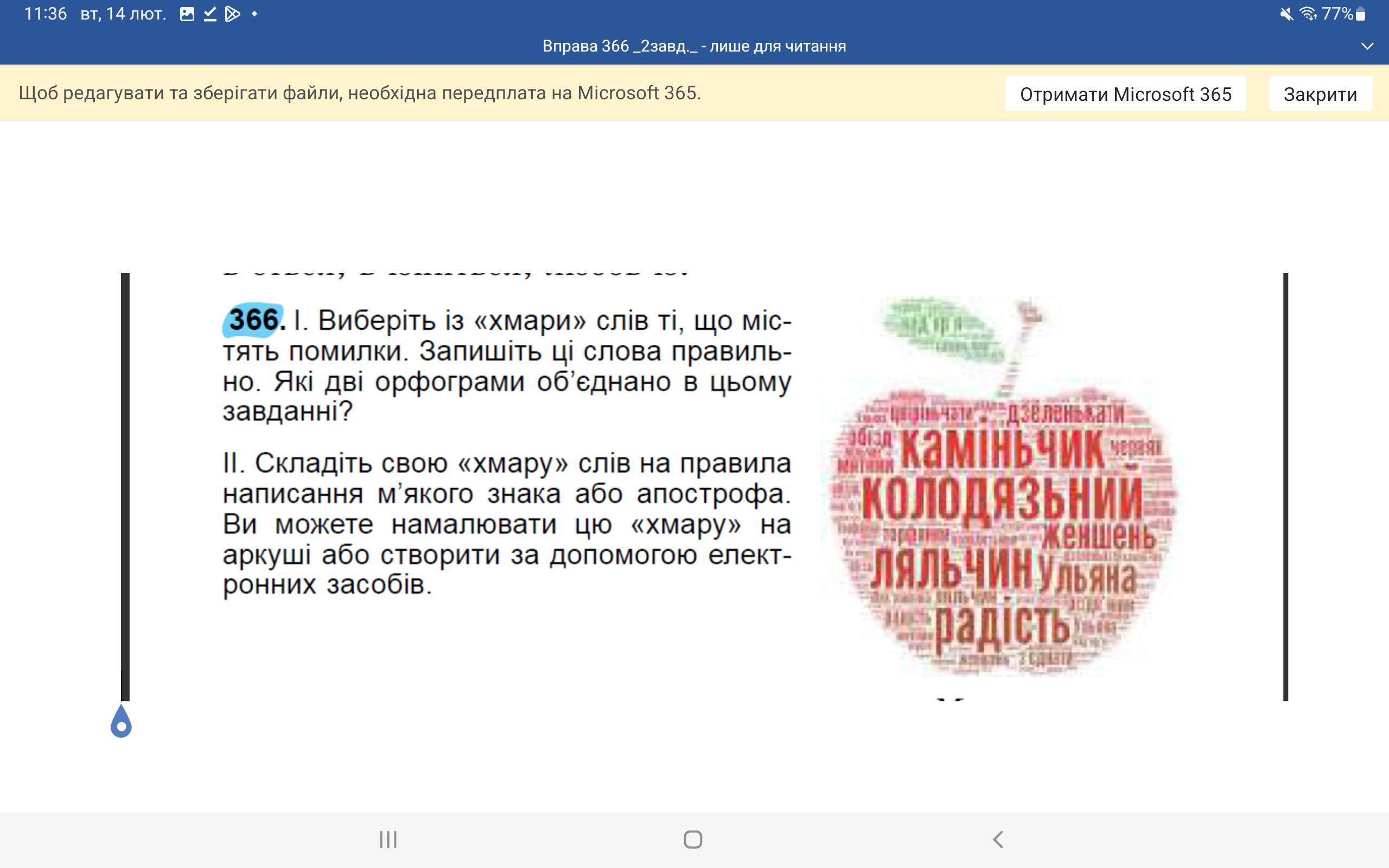The width and height of the screenshot is (1389, 868).
Task: Expand the header chevron dropdown
Action: 1367,46
